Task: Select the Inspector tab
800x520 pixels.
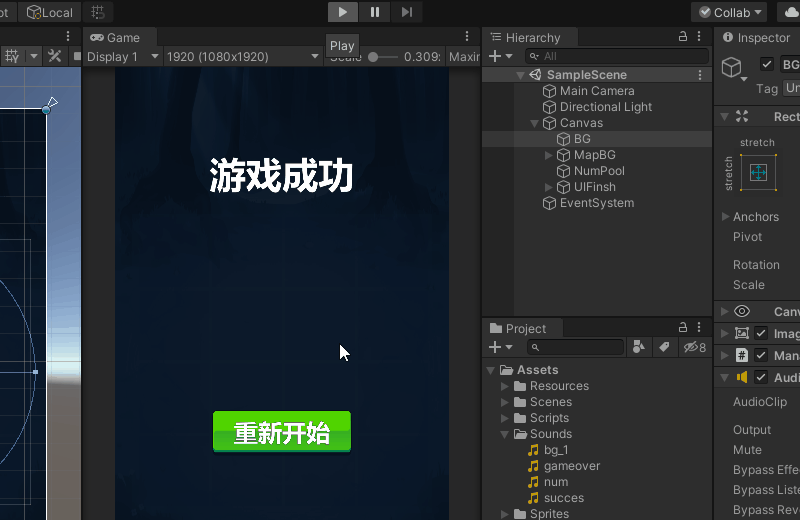Action: 757,38
